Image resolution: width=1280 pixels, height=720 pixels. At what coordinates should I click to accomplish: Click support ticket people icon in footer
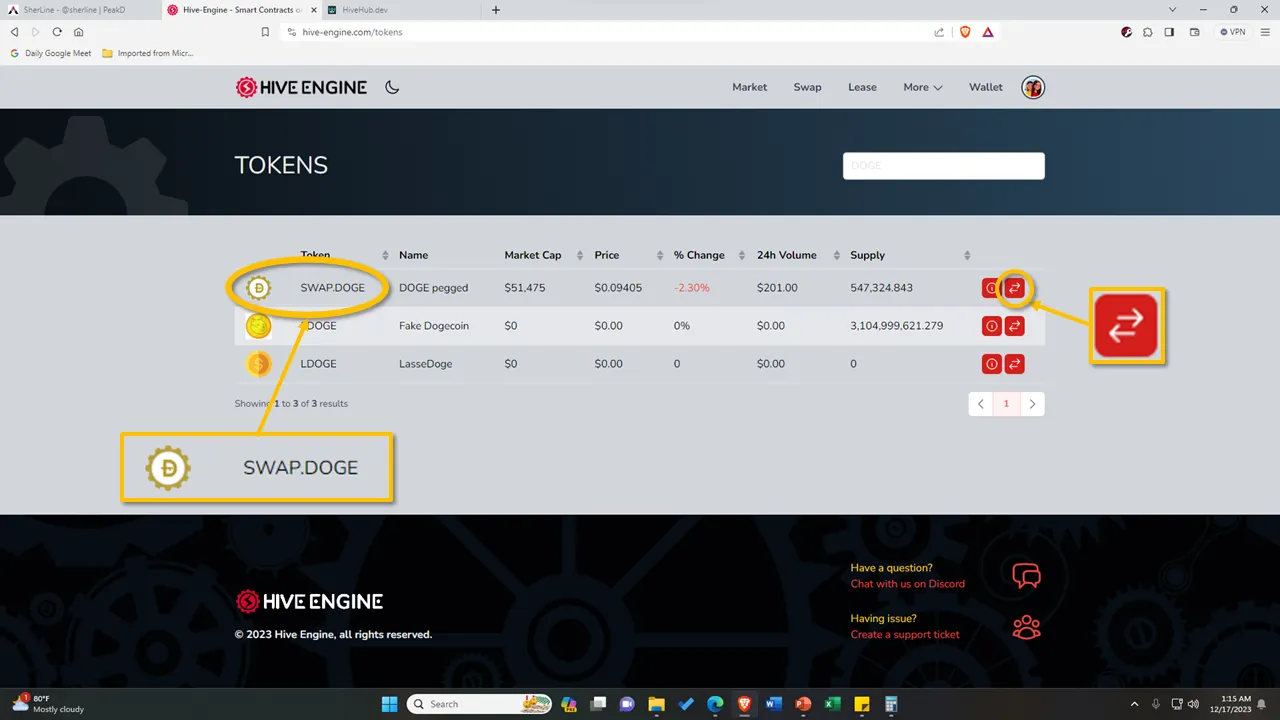pos(1026,627)
